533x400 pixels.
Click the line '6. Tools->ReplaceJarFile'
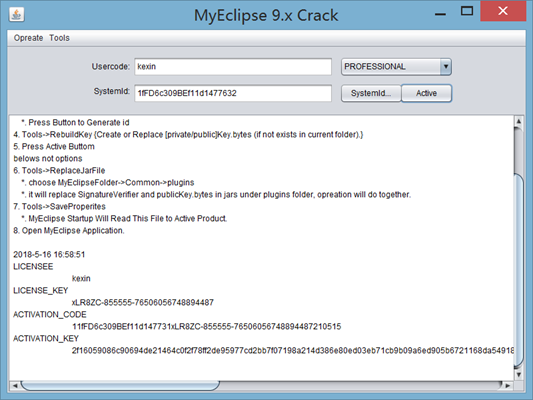pyautogui.click(x=59, y=171)
